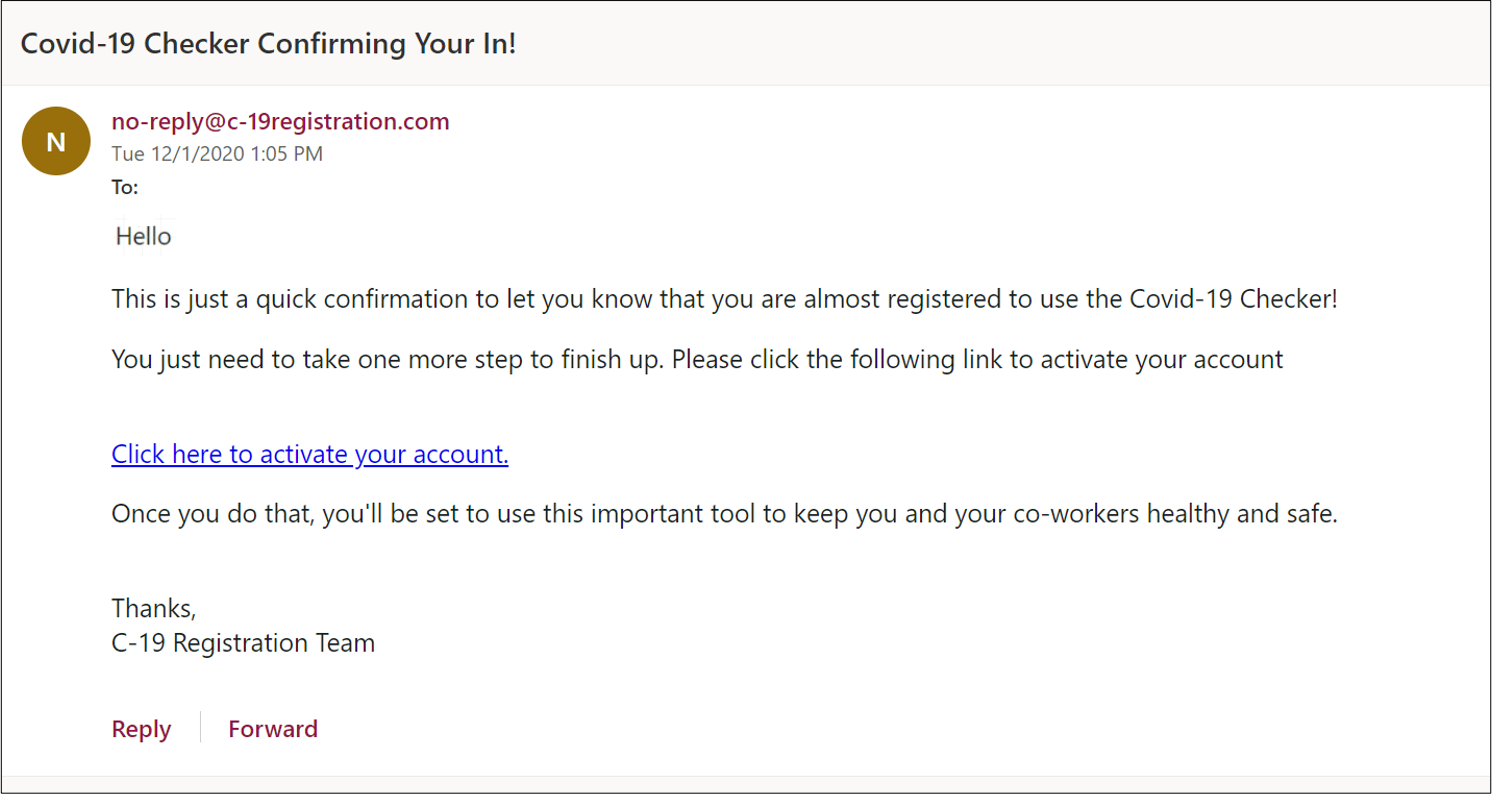Viewport: 1492px width, 794px height.
Task: Click the email subject 'Covid-19 Checker Confirming Your In!'
Action: (x=268, y=44)
